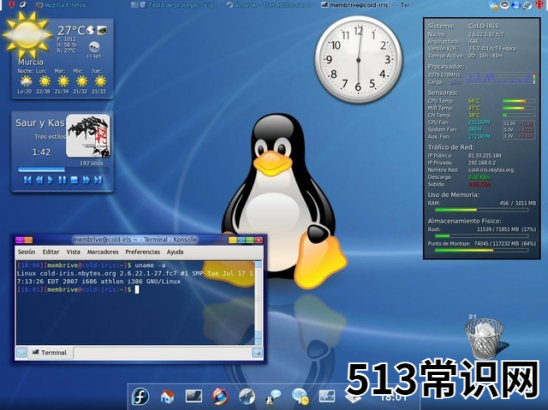
Task: Open the chat penguin icon in dock
Action: tap(273, 397)
